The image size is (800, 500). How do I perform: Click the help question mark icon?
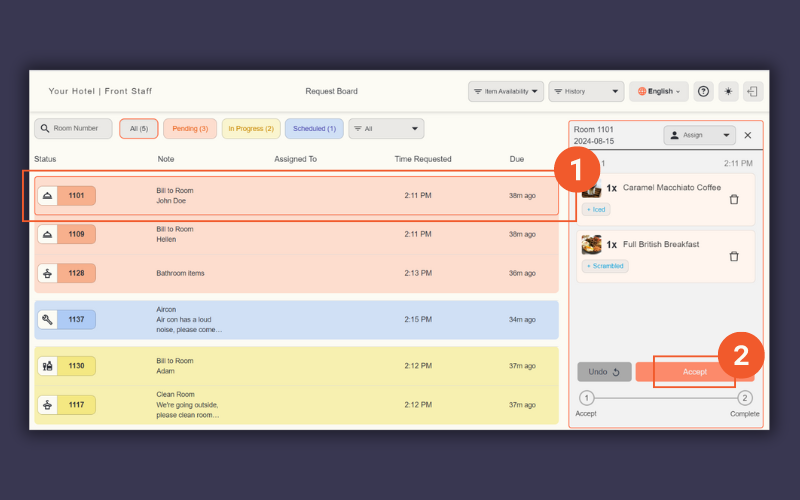coord(704,91)
